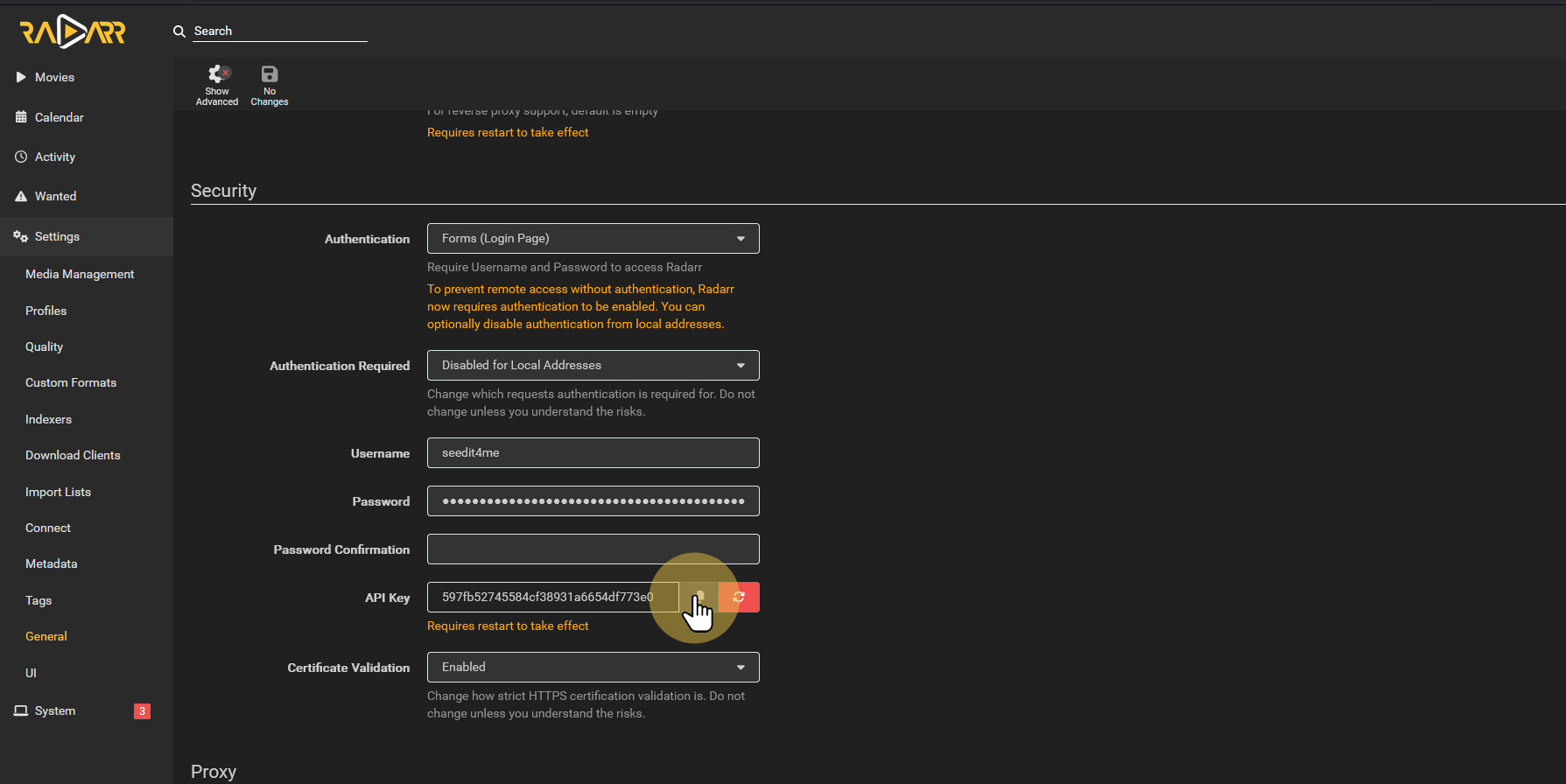Viewport: 1566px width, 784px height.
Task: Click the 'Certificate Validation' label
Action: point(348,668)
